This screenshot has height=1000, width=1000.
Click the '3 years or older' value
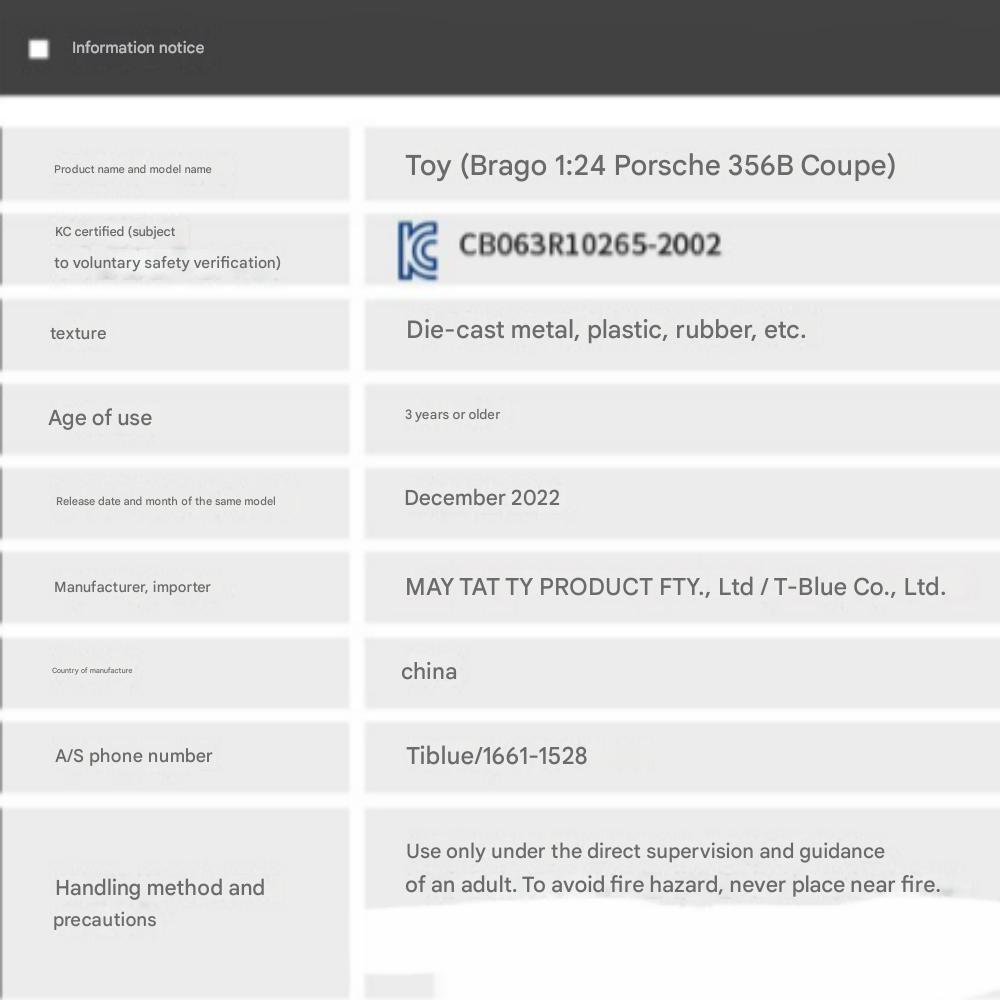[x=452, y=415]
